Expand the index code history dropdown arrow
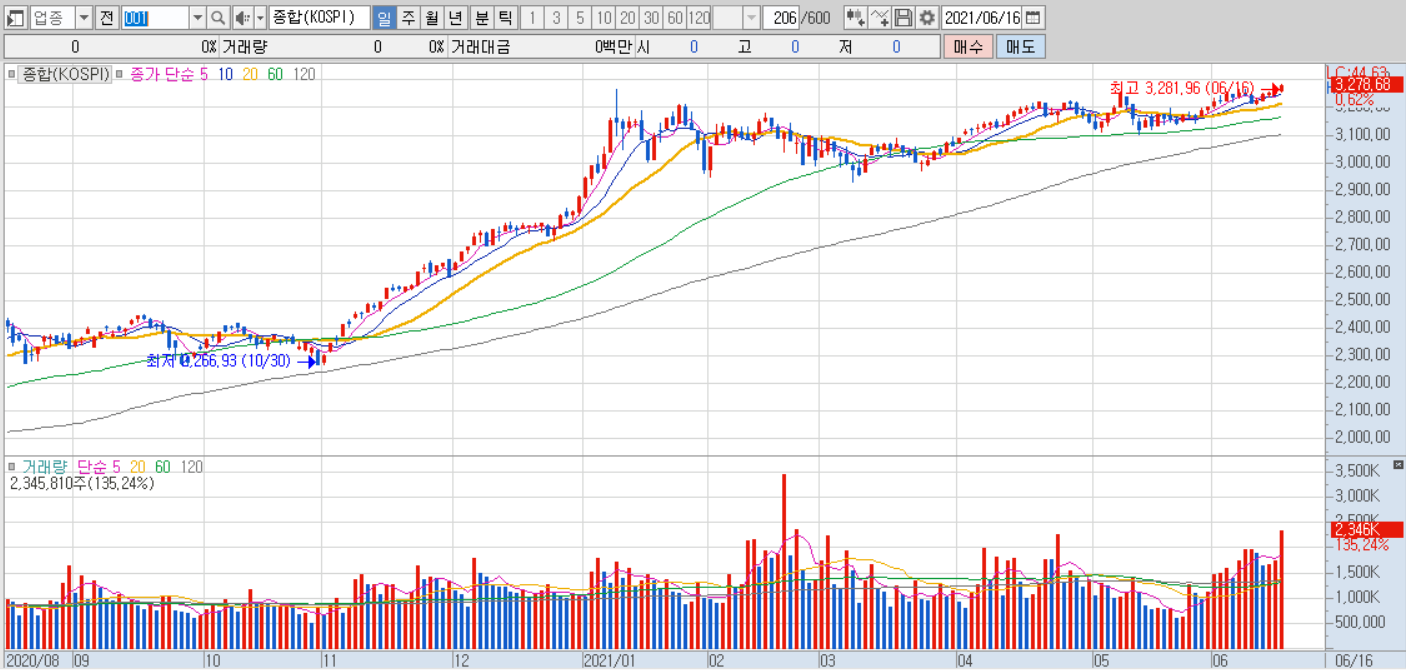The image size is (1406, 670). click(197, 18)
